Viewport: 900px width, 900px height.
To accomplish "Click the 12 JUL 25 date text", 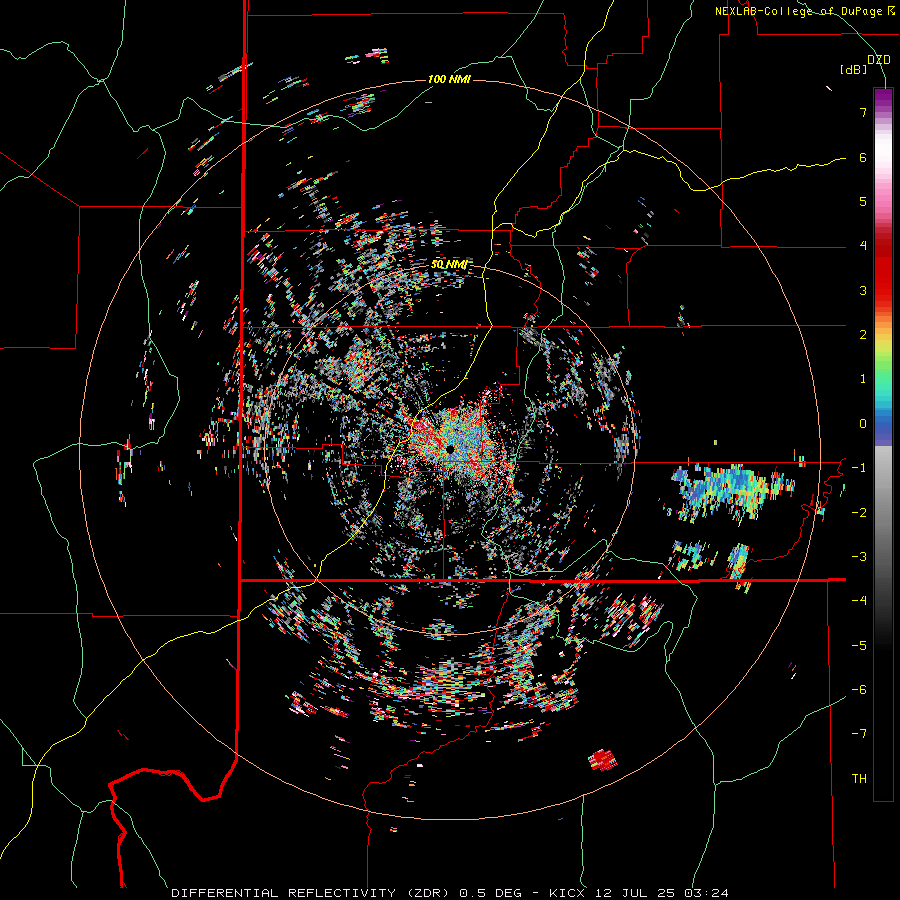I will pos(634,893).
